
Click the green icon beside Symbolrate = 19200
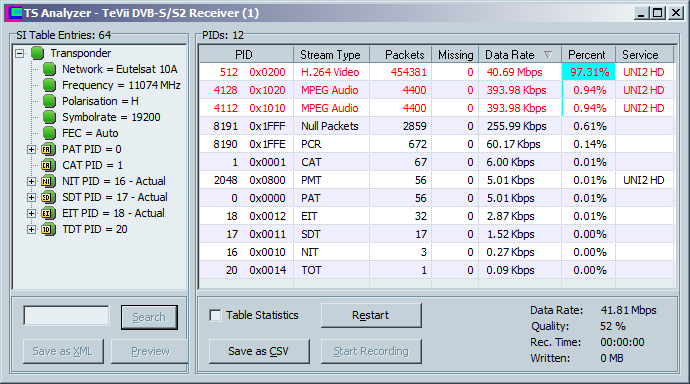point(49,117)
